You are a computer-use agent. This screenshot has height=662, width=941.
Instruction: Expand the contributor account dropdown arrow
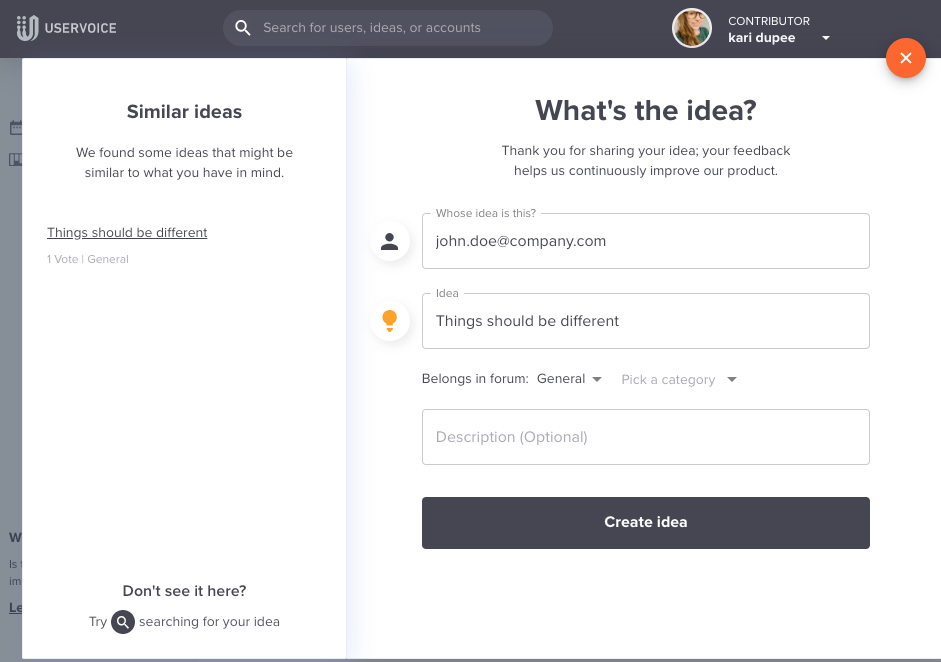click(x=826, y=38)
